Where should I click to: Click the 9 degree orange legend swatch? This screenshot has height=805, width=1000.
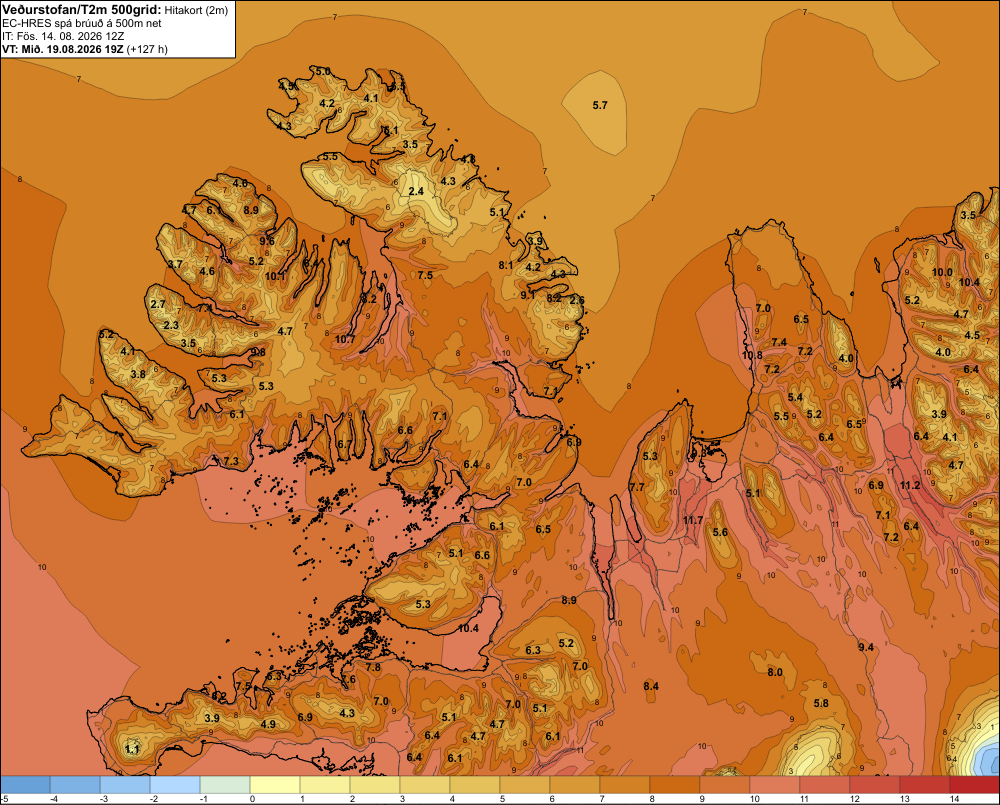pos(724,784)
